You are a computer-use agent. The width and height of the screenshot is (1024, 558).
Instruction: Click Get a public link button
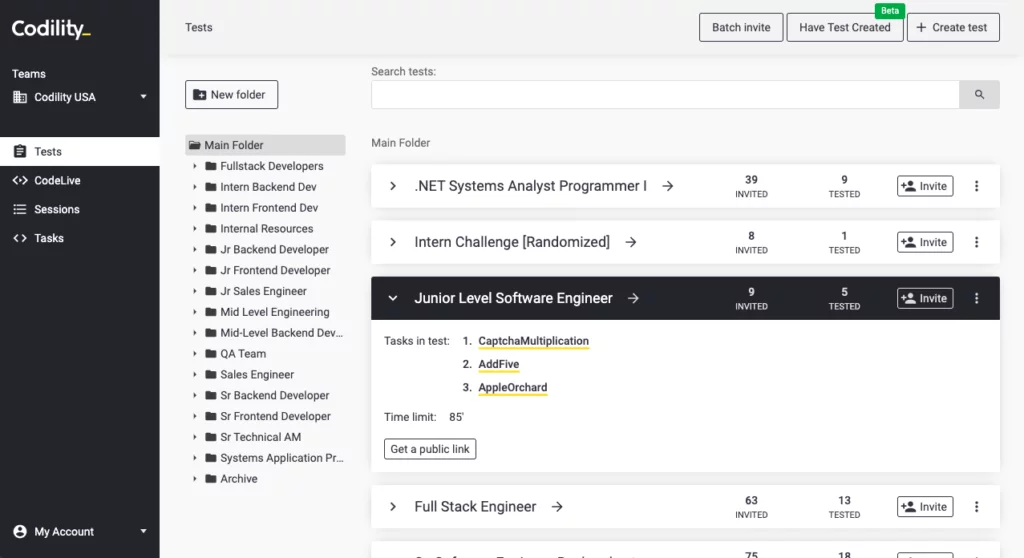[430, 449]
